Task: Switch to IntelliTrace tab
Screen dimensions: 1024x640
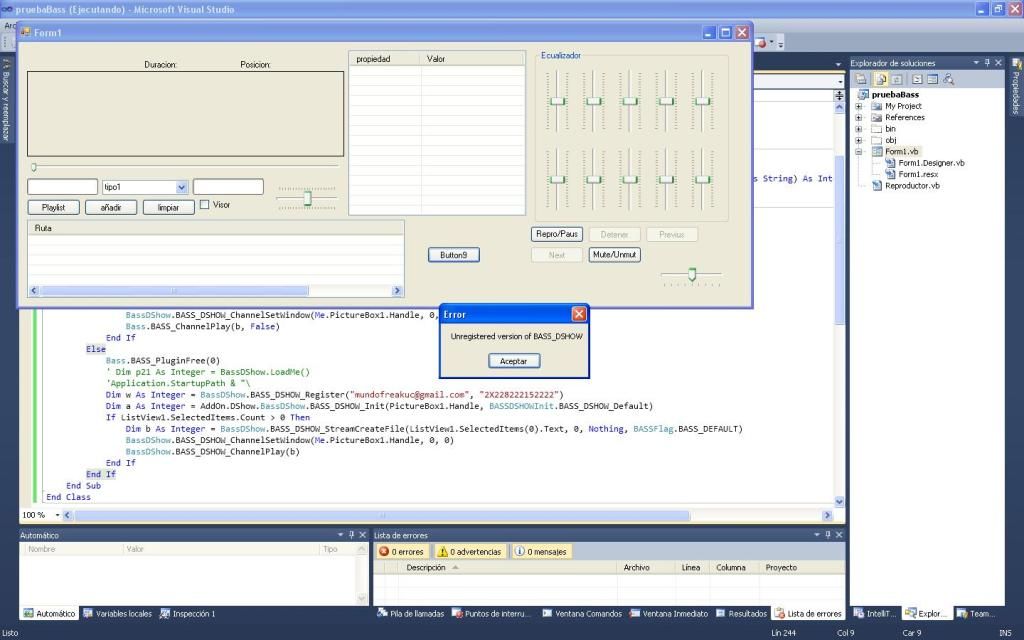Action: click(x=875, y=614)
